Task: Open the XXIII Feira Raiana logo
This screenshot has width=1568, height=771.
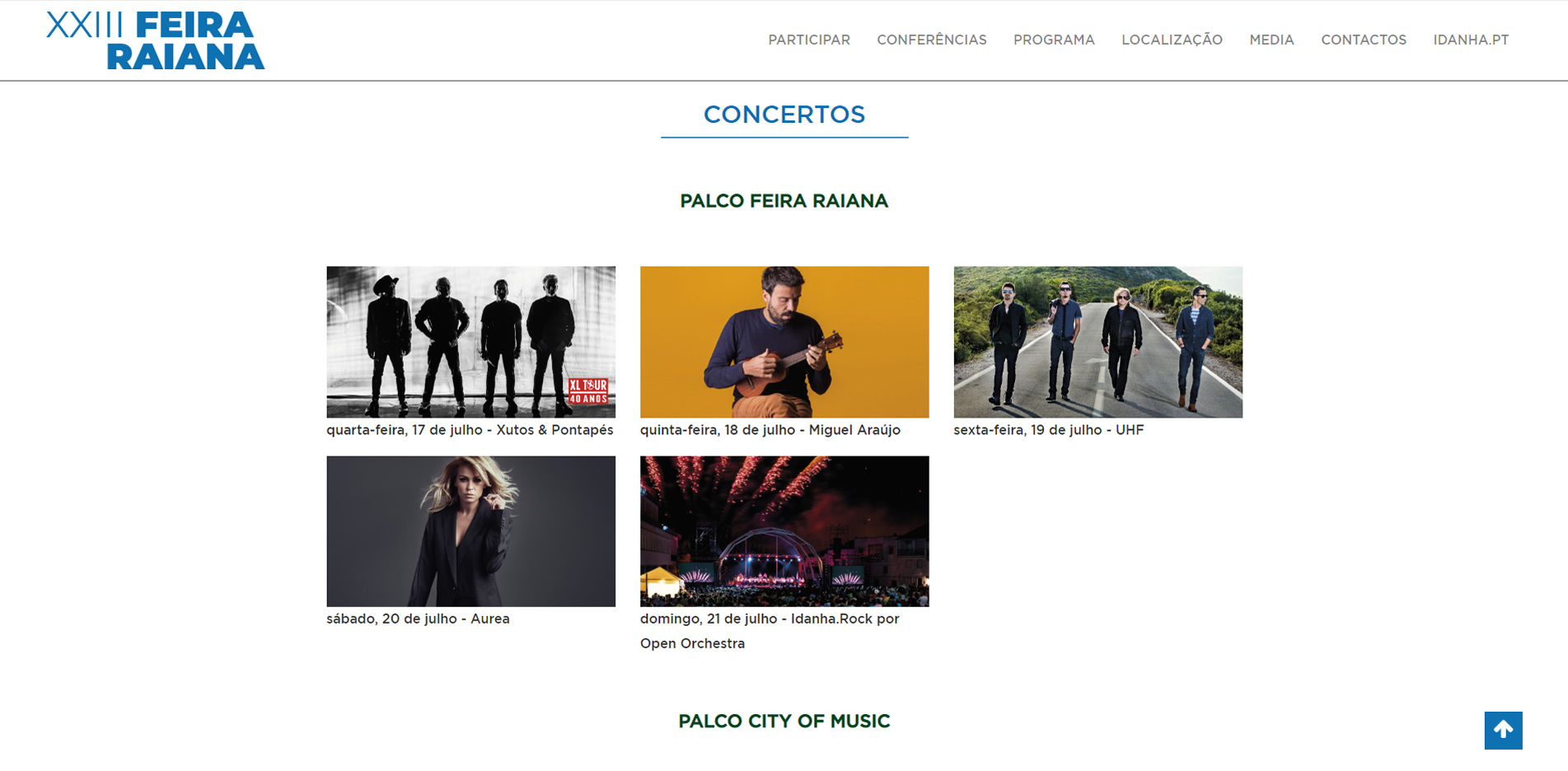Action: (156, 40)
